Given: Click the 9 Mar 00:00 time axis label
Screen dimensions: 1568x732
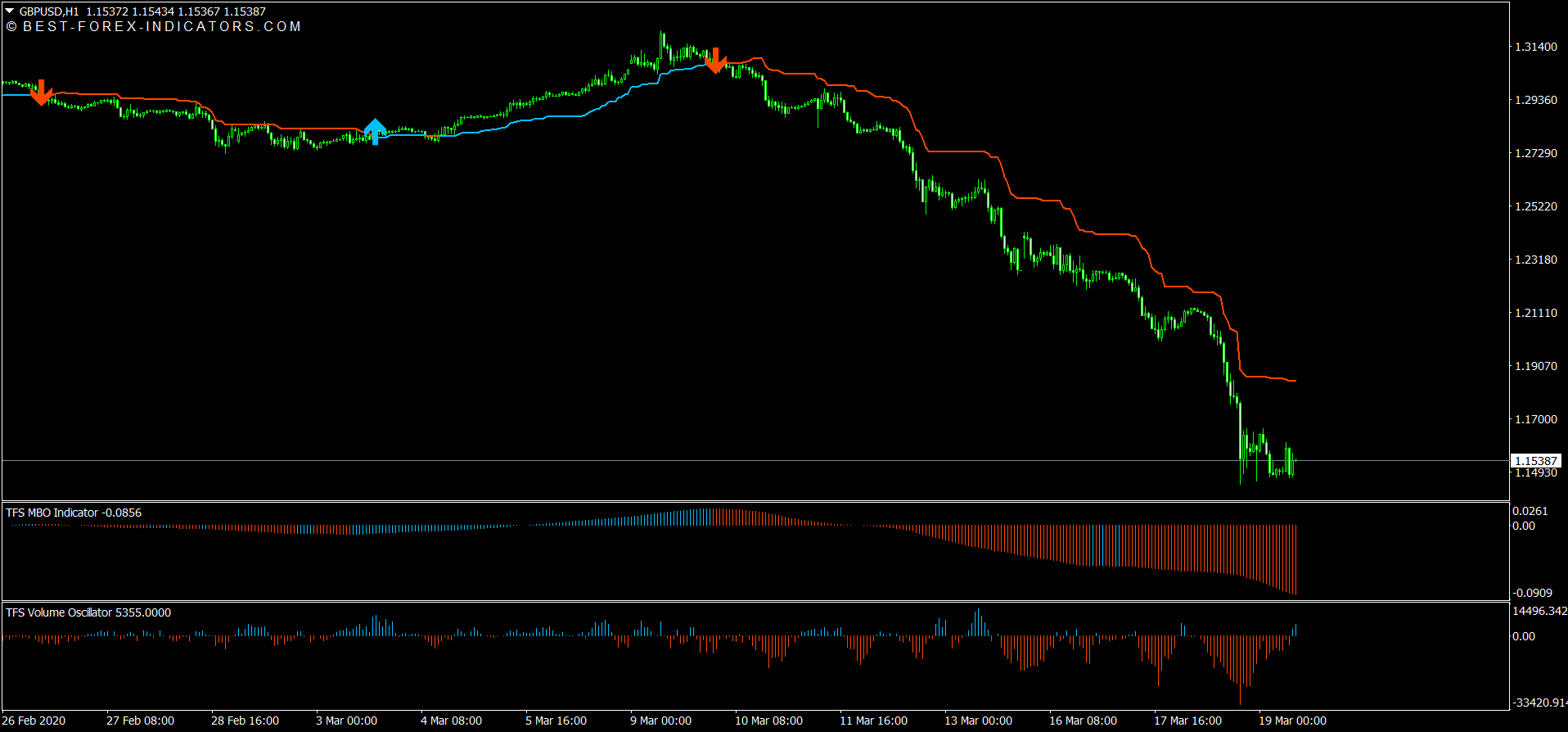Looking at the screenshot, I should [x=660, y=721].
